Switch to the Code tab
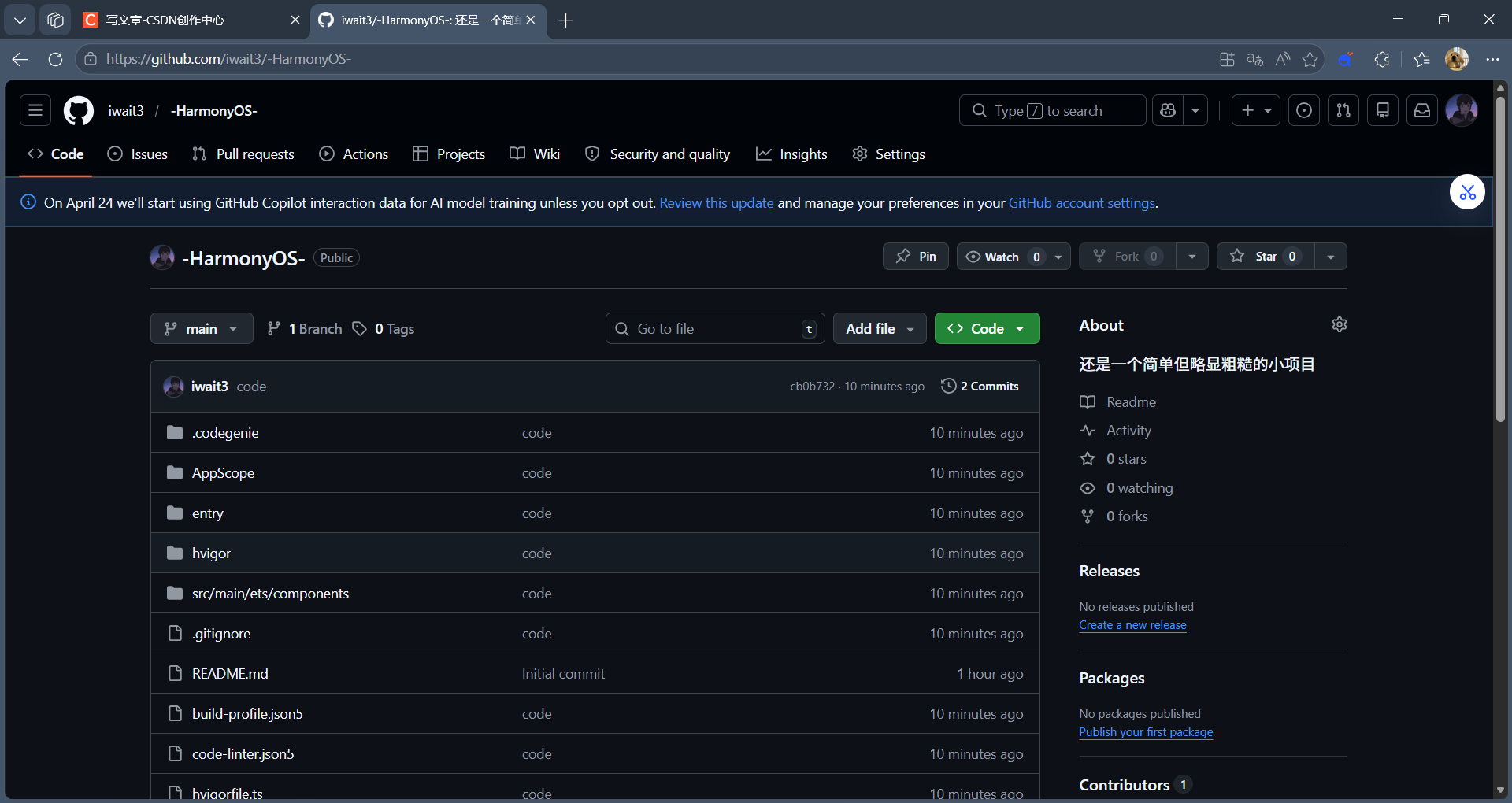This screenshot has height=803, width=1512. [56, 154]
